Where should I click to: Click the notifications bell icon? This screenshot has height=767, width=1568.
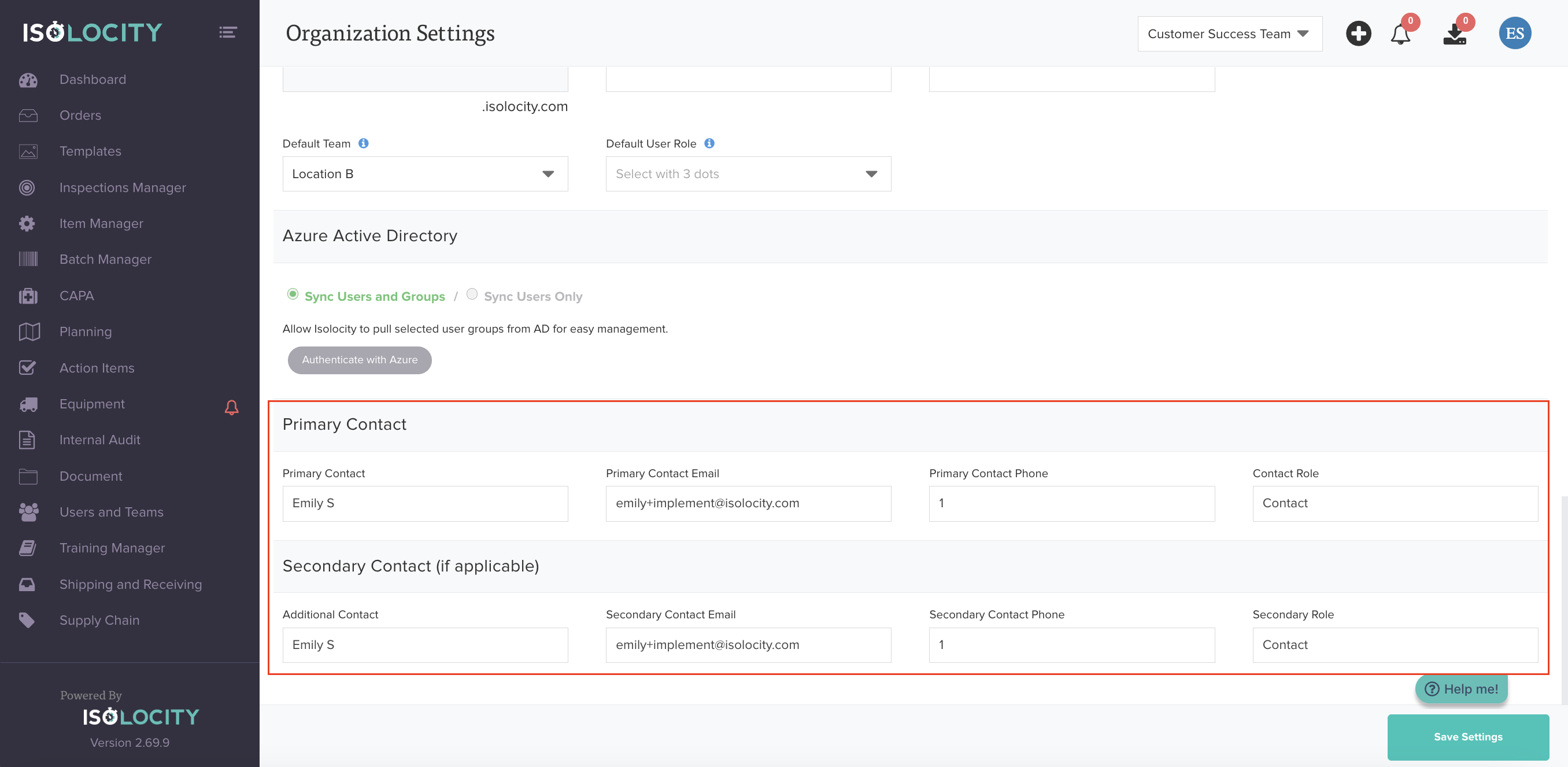(x=1399, y=34)
